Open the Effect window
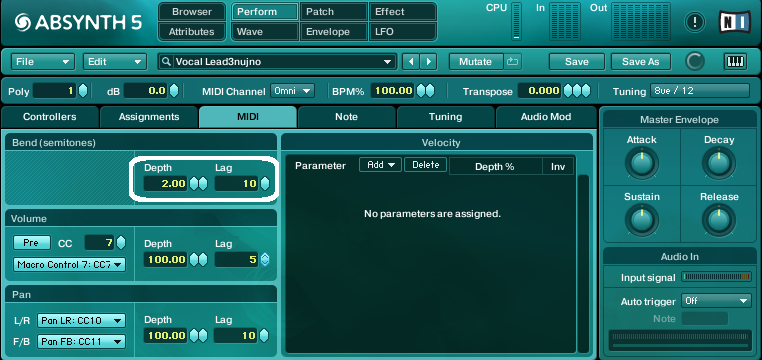762x360 pixels. click(403, 12)
